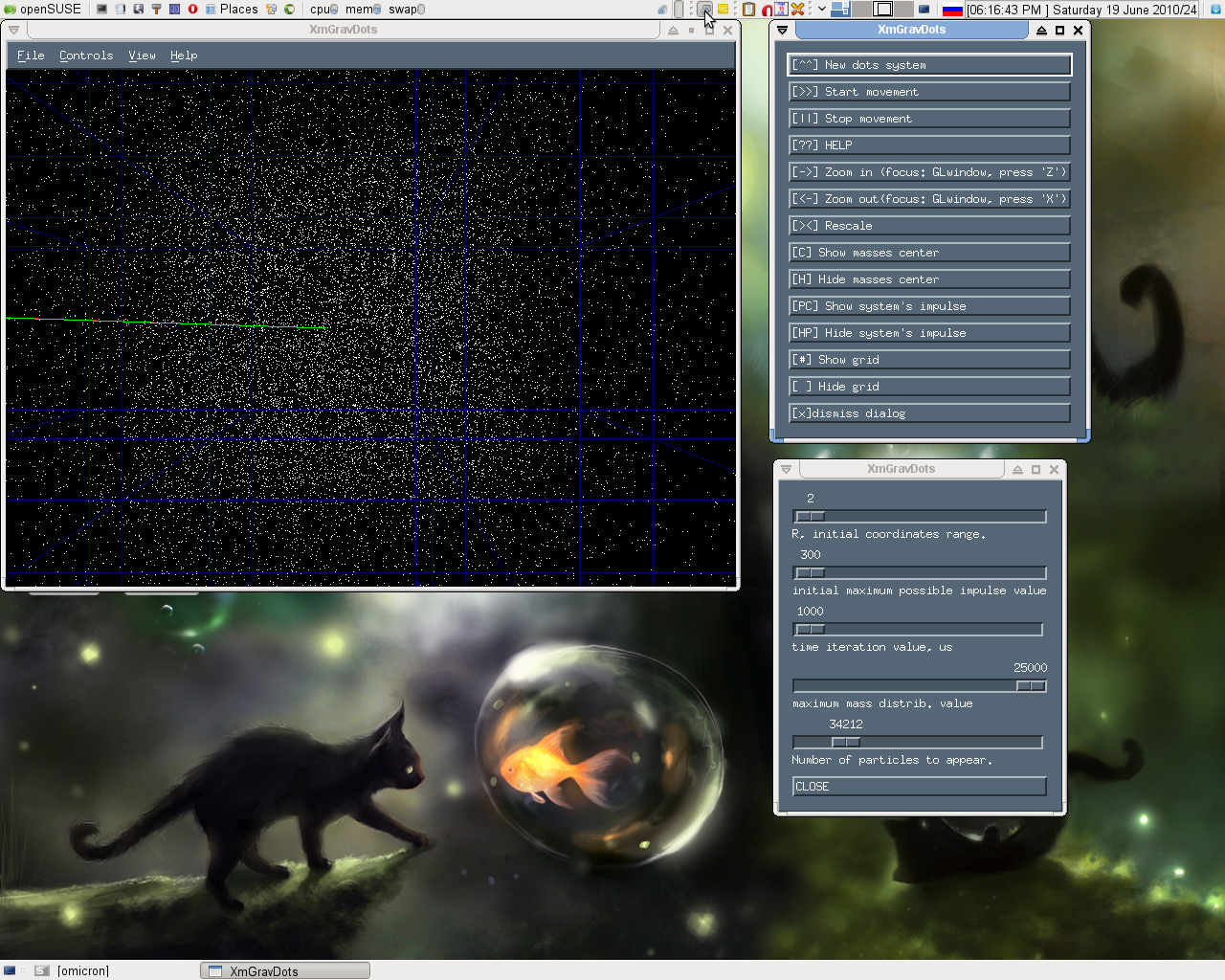Hide the grid overlay

(x=928, y=387)
